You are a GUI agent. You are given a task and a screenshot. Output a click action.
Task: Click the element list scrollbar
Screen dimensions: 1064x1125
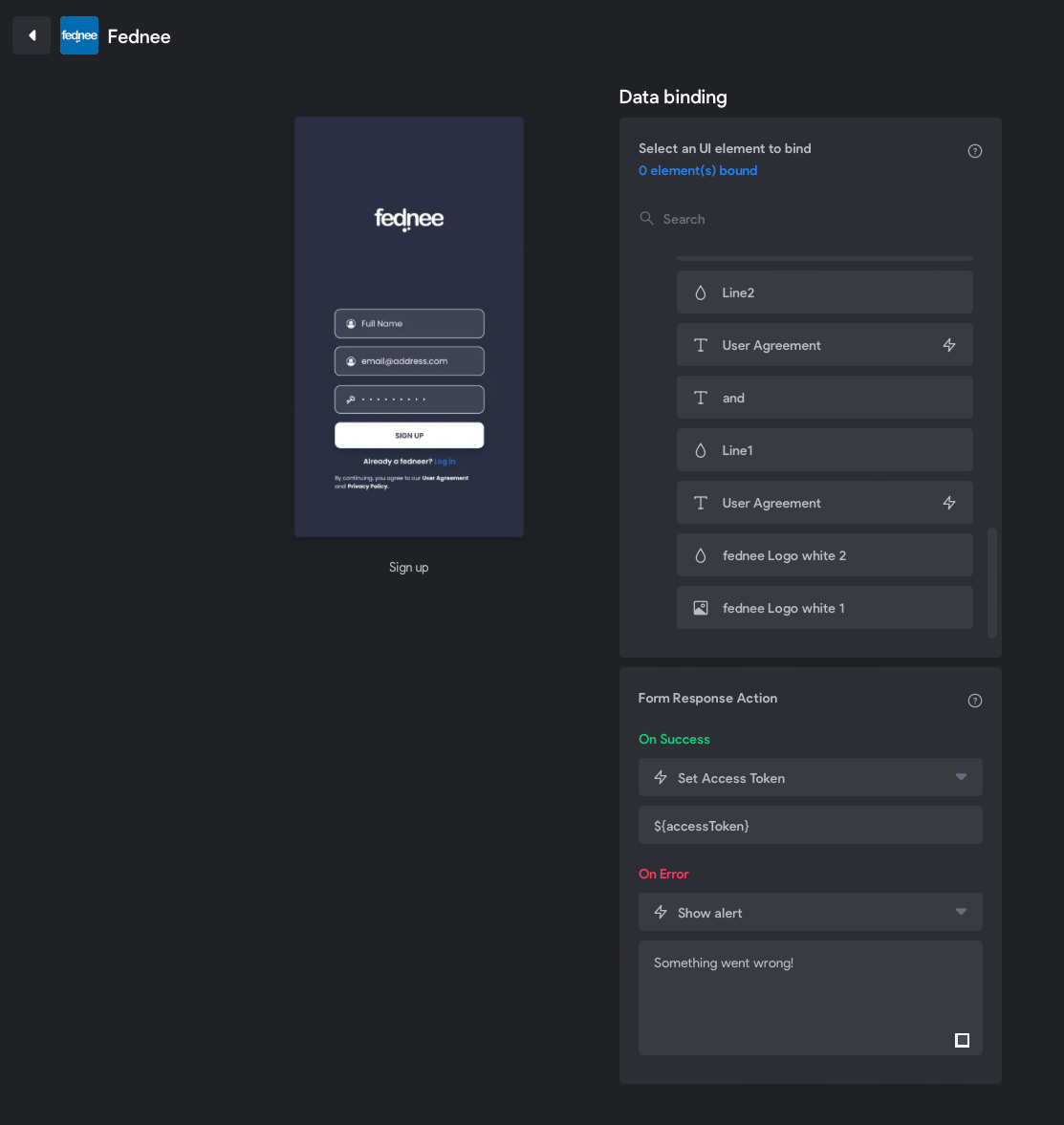point(992,583)
